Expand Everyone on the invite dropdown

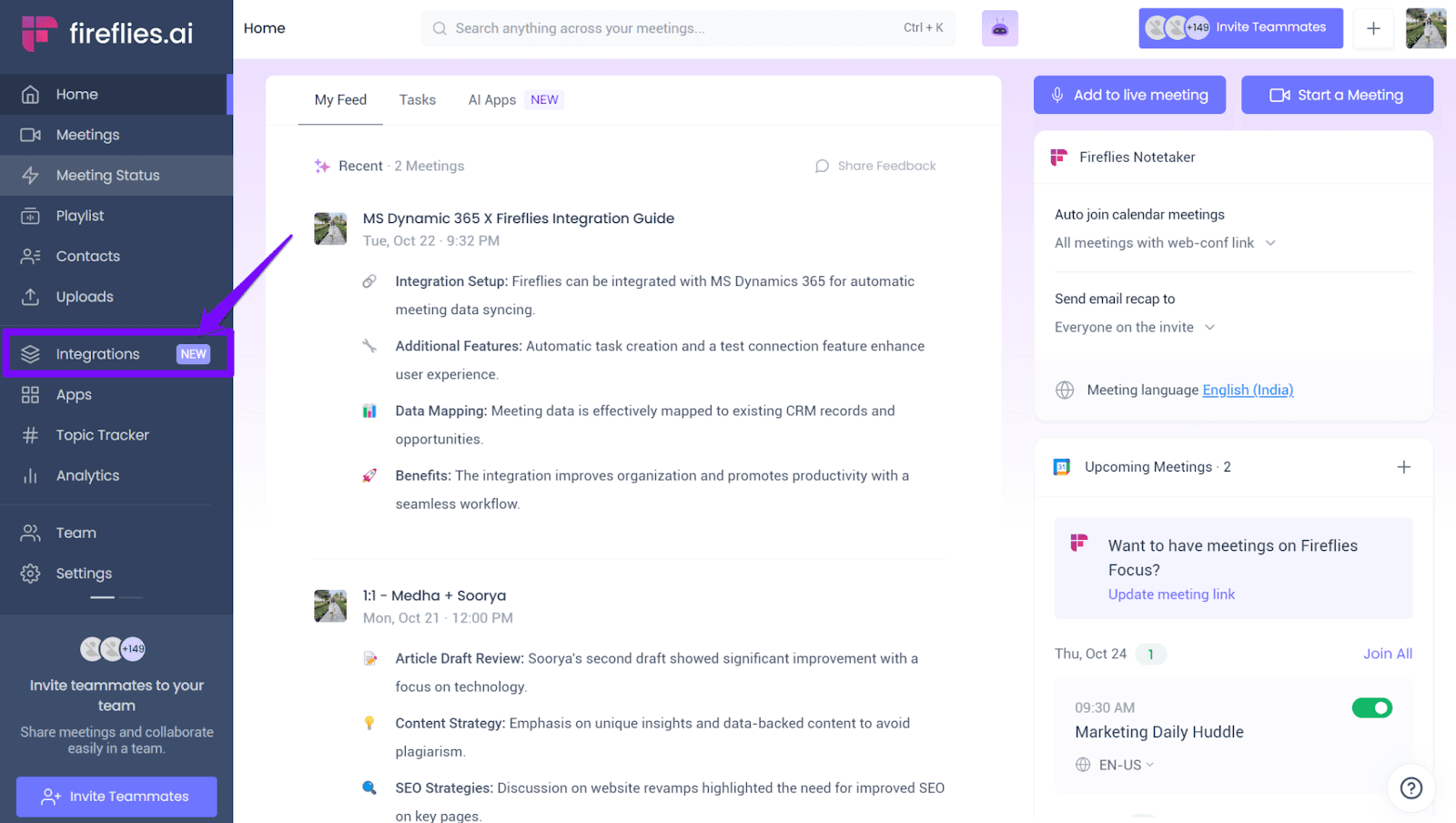pyautogui.click(x=1135, y=328)
